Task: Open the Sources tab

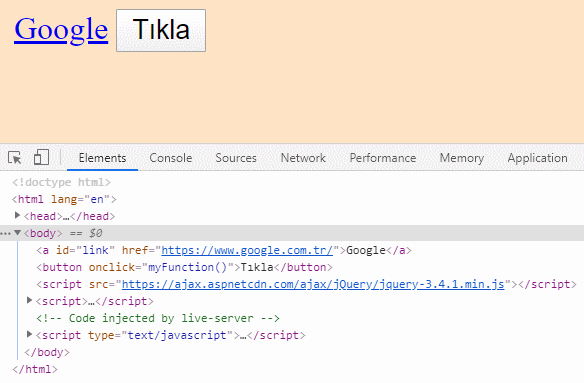Action: [x=236, y=158]
